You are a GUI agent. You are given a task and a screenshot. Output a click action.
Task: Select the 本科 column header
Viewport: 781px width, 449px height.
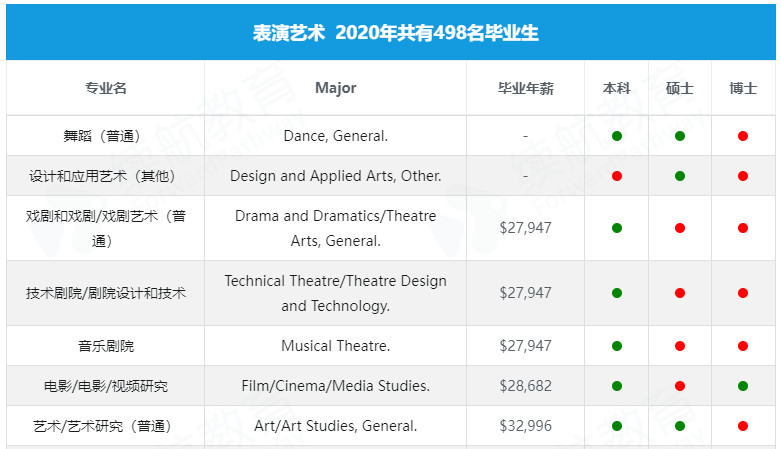(x=617, y=88)
